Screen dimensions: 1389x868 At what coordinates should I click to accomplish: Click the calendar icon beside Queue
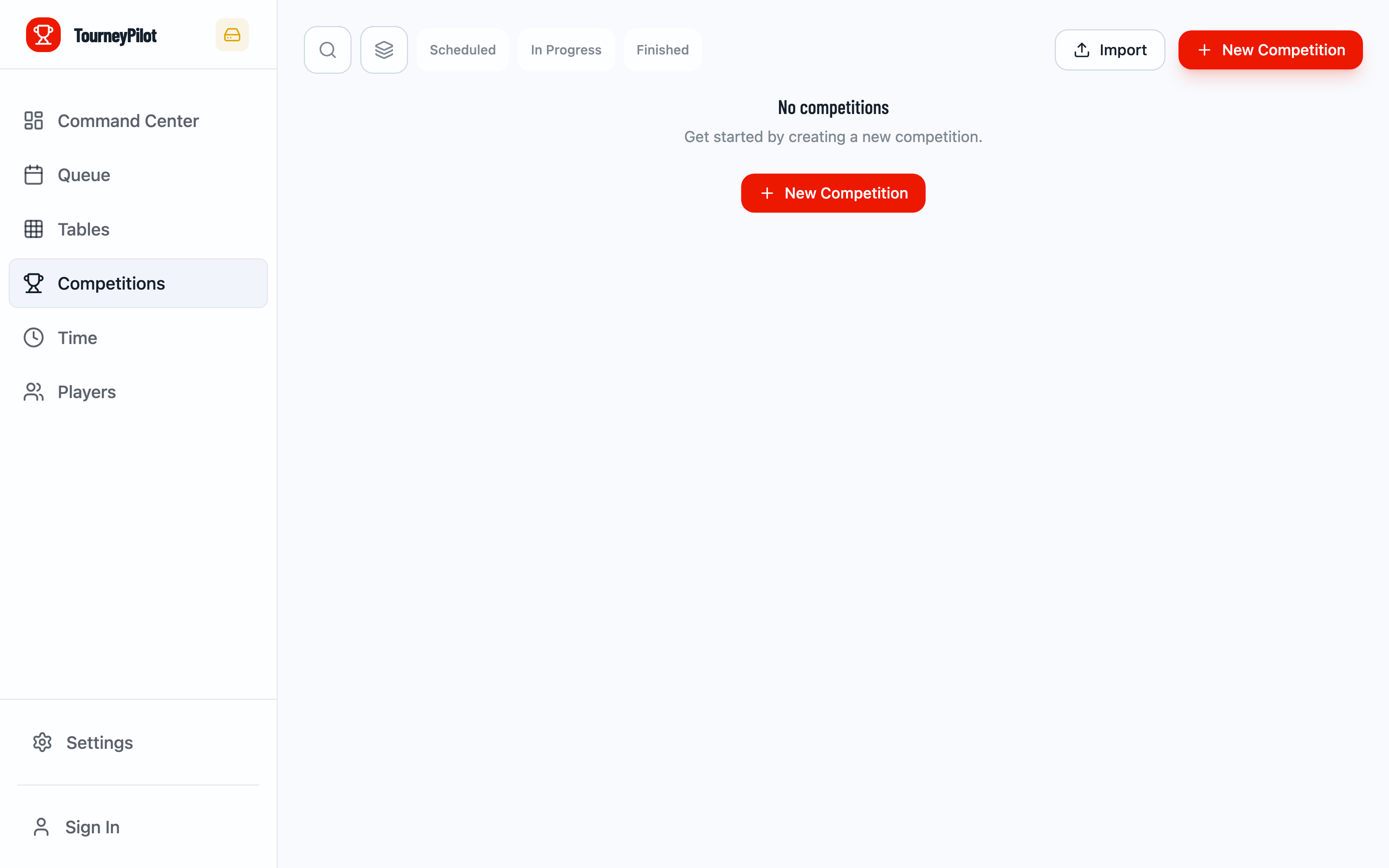33,174
